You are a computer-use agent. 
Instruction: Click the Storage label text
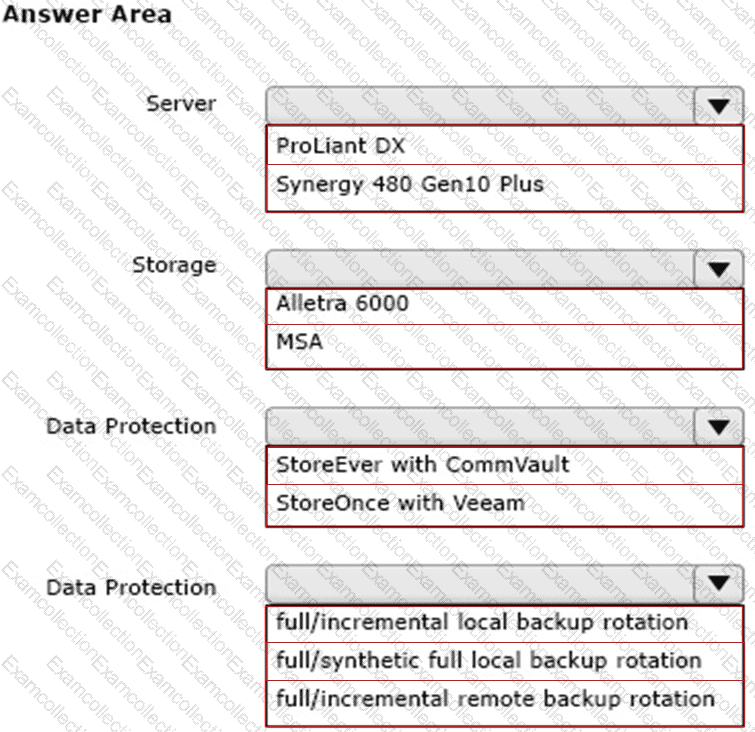click(x=174, y=265)
